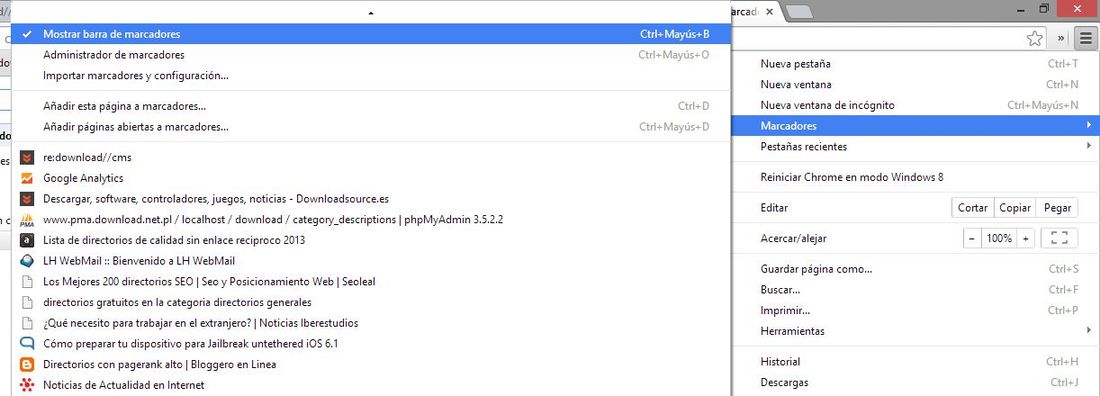Open Historial from Chrome menu
Viewport: 1100px width, 396px height.
pyautogui.click(x=915, y=362)
